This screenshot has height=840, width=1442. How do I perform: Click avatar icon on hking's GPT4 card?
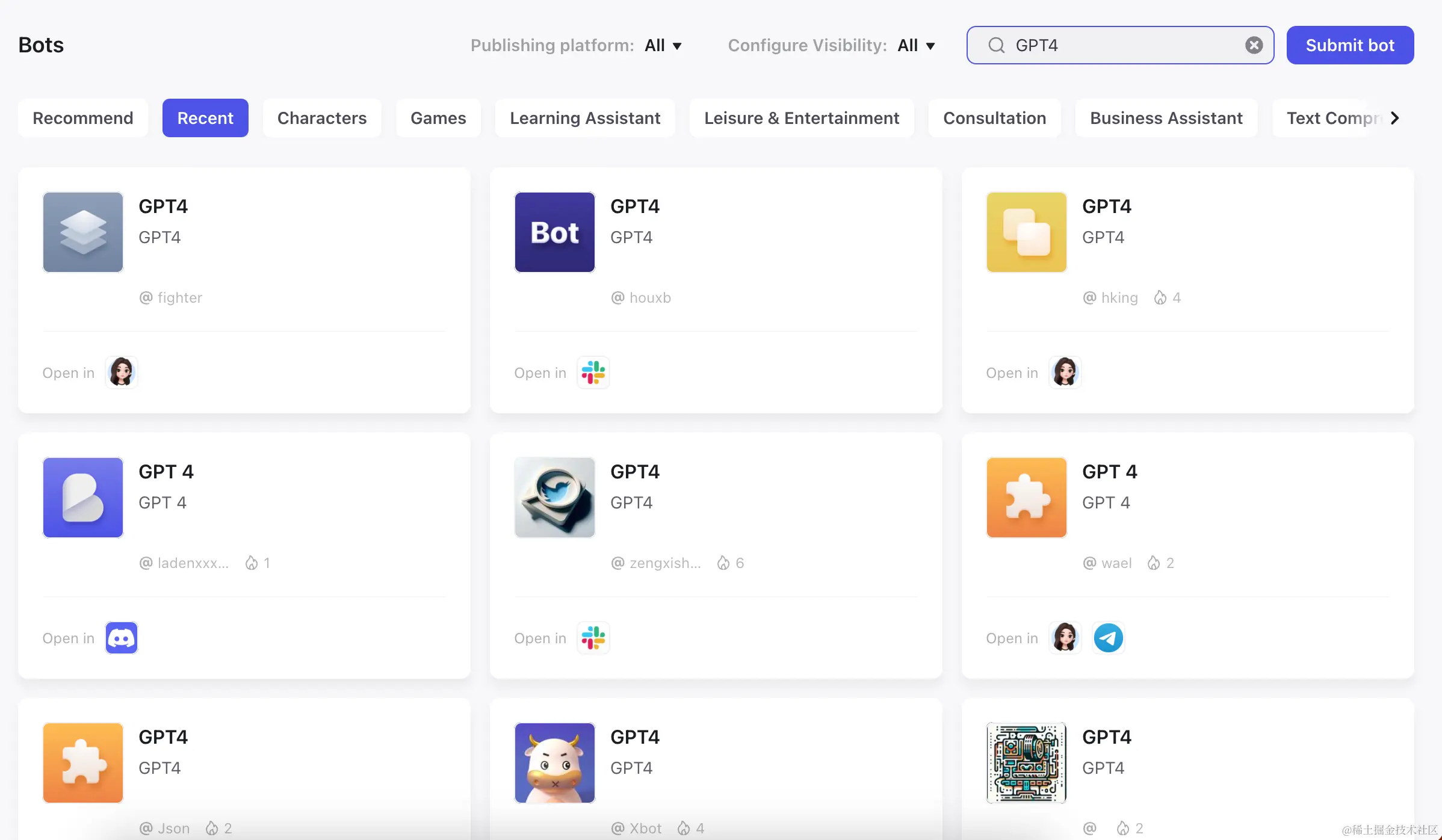[1065, 372]
